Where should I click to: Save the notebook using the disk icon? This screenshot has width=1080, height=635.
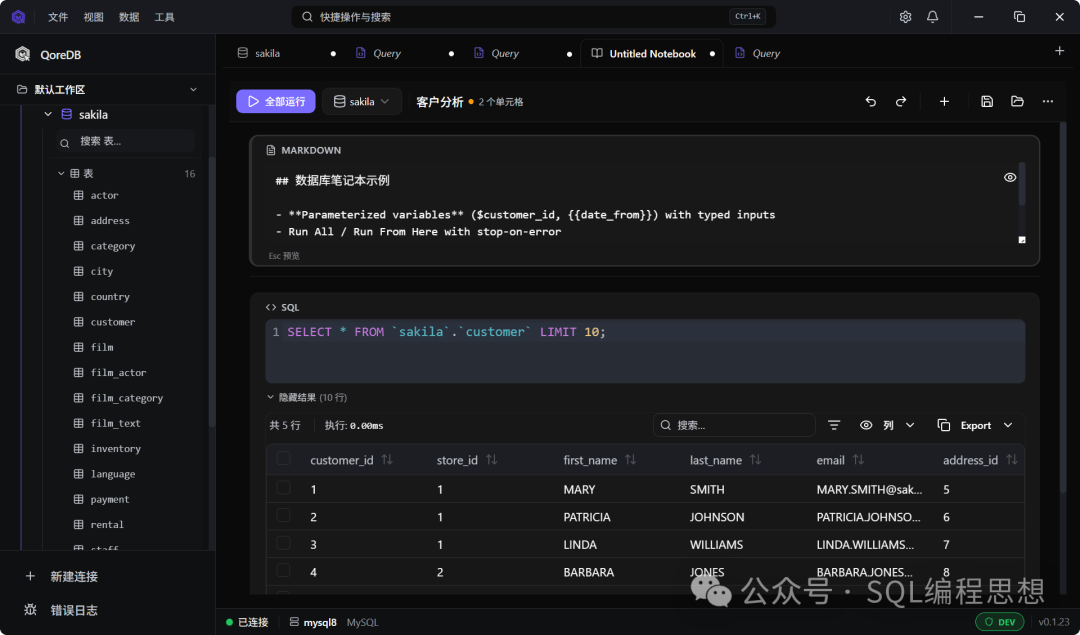pos(987,101)
